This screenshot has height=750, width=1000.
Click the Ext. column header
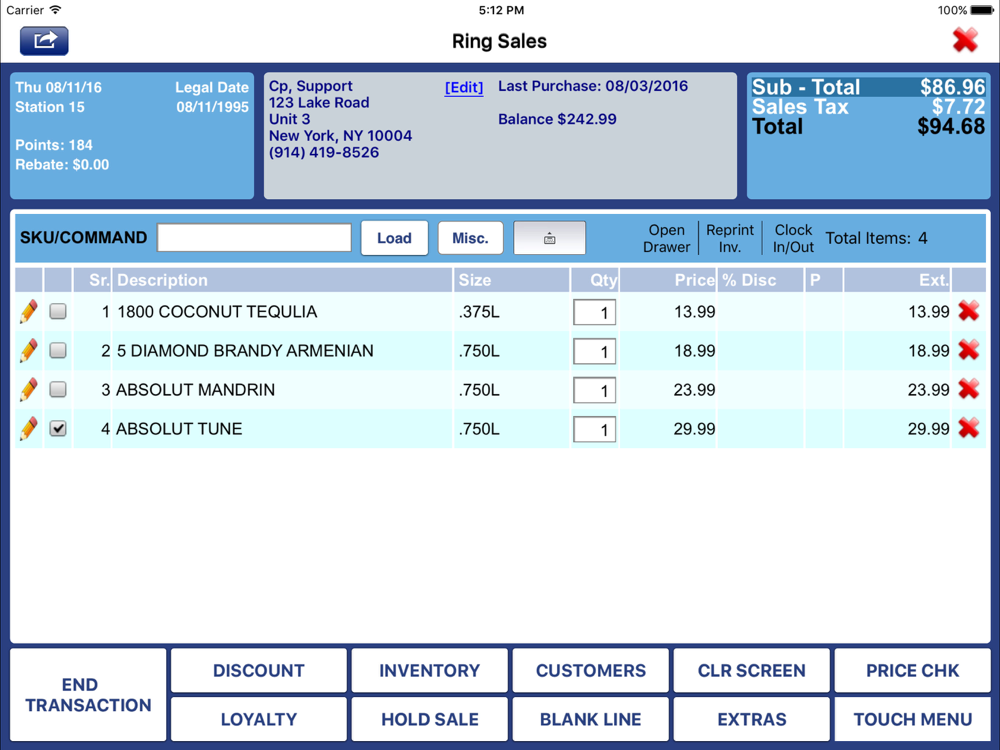(897, 280)
